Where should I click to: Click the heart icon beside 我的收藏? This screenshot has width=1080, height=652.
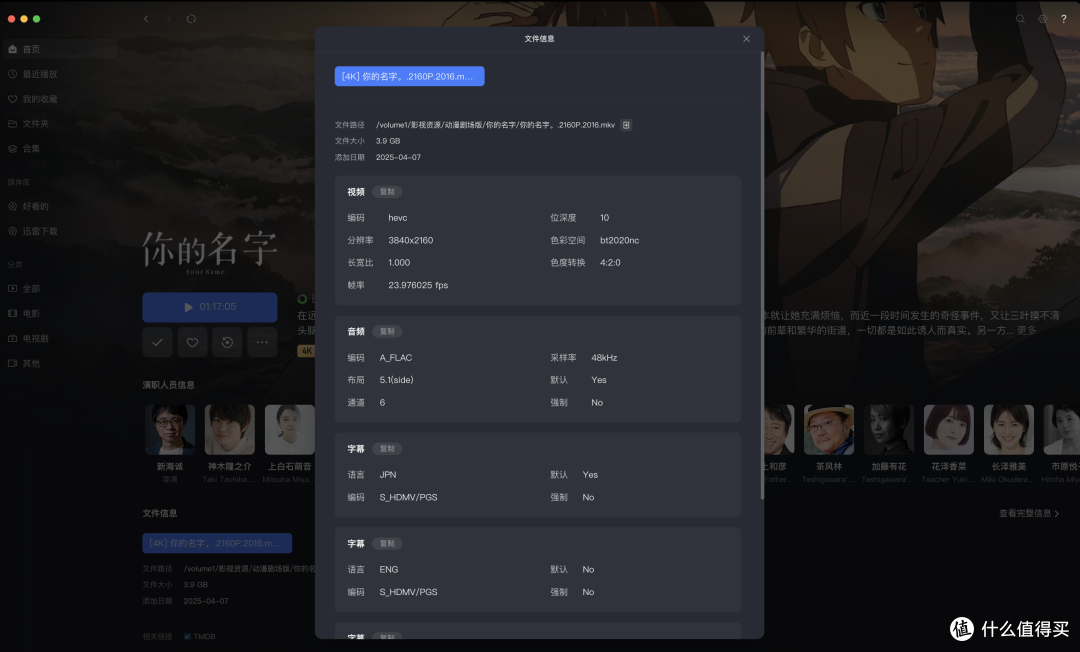click(x=12, y=98)
